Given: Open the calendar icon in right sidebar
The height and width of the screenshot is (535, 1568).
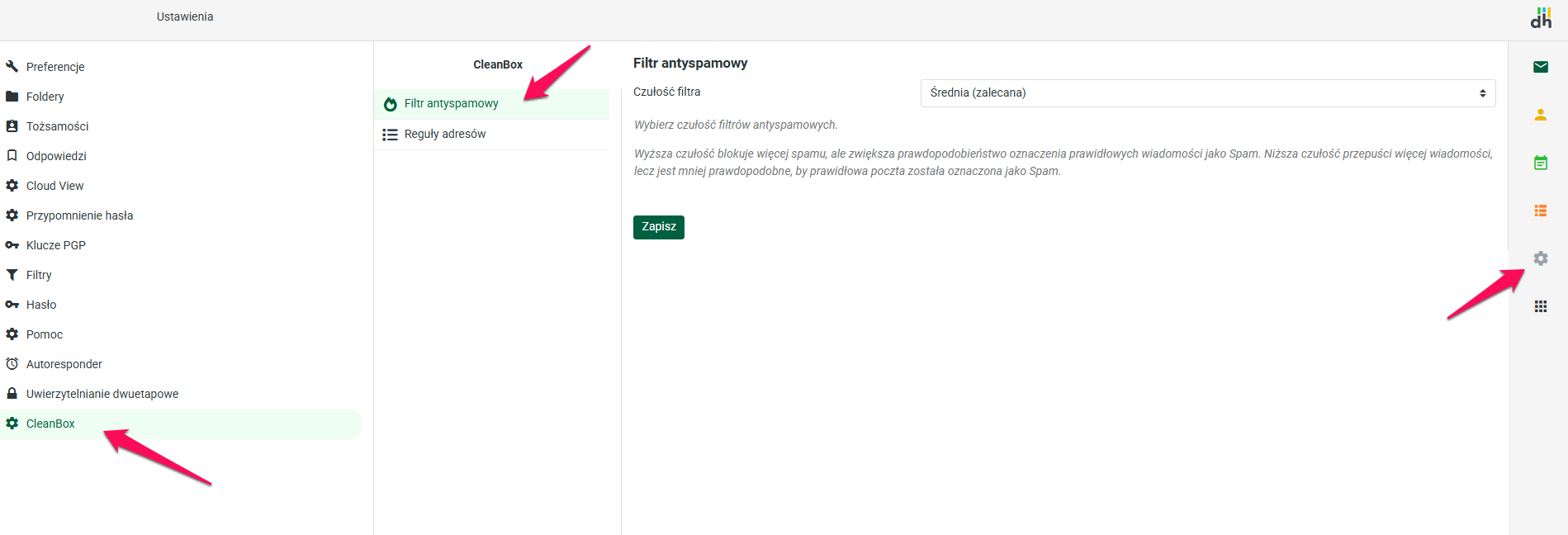Looking at the screenshot, I should click(x=1540, y=163).
